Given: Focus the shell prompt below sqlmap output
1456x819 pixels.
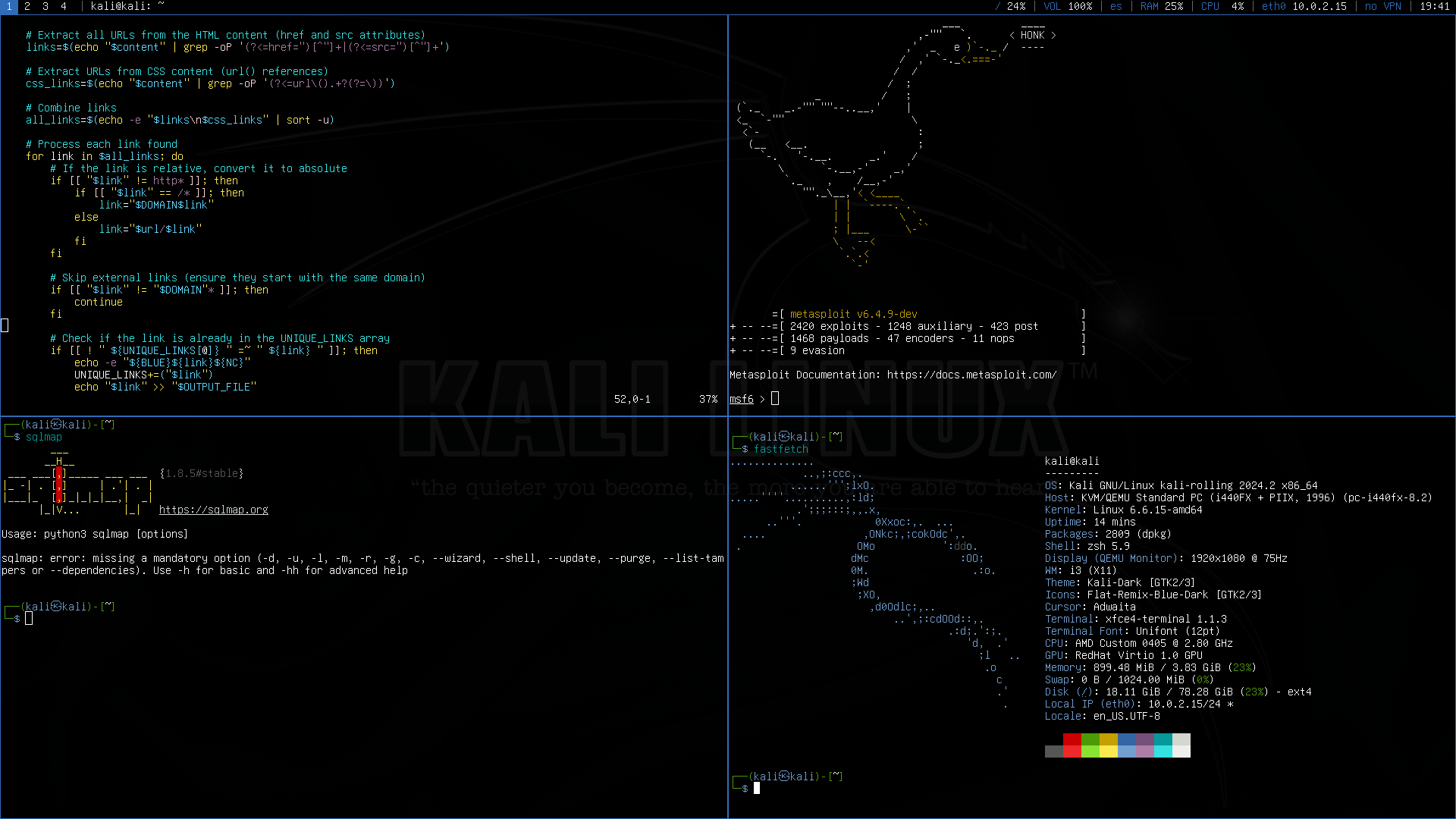Looking at the screenshot, I should pos(29,619).
